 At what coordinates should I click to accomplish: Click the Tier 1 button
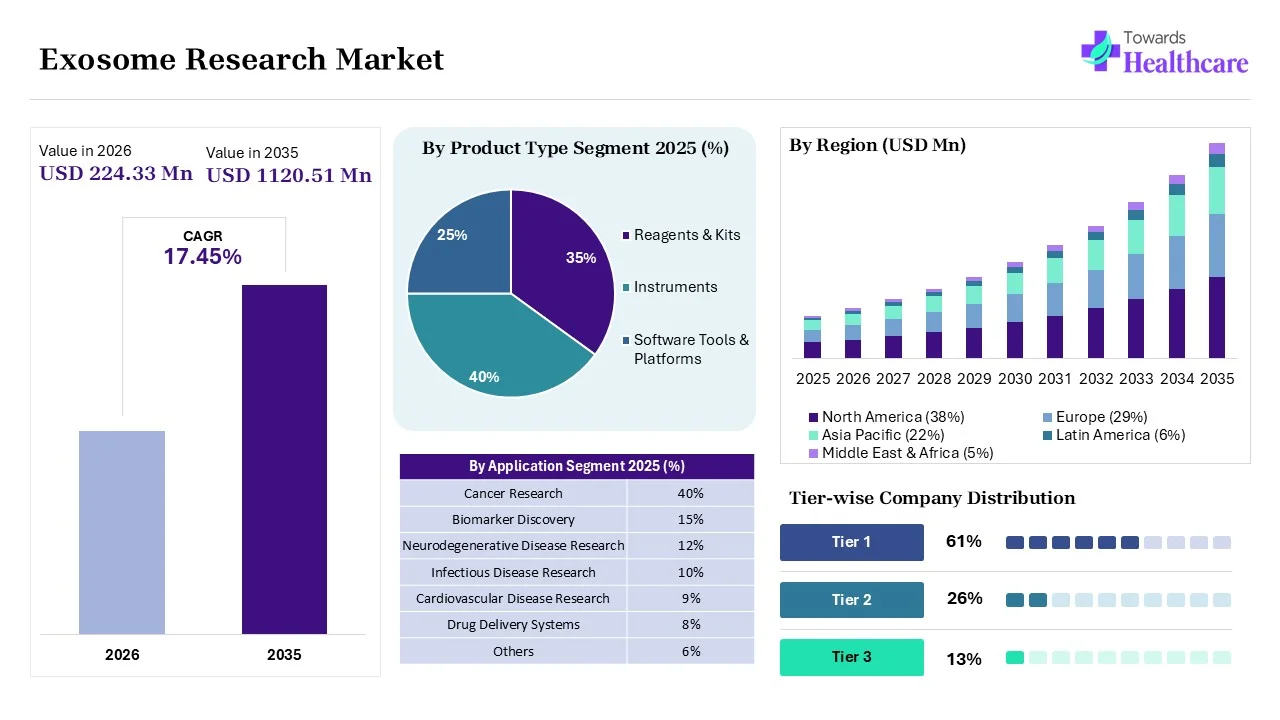pyautogui.click(x=852, y=542)
